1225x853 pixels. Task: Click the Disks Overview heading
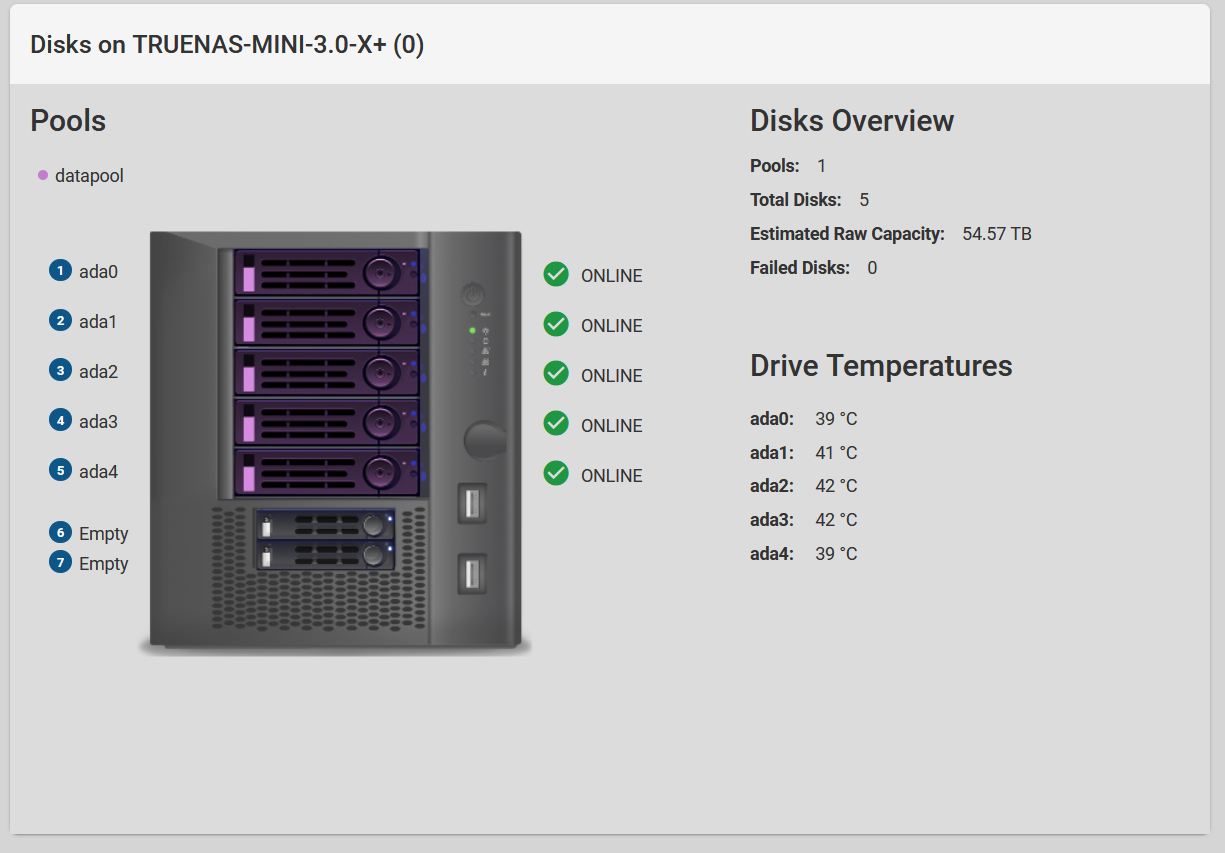852,121
